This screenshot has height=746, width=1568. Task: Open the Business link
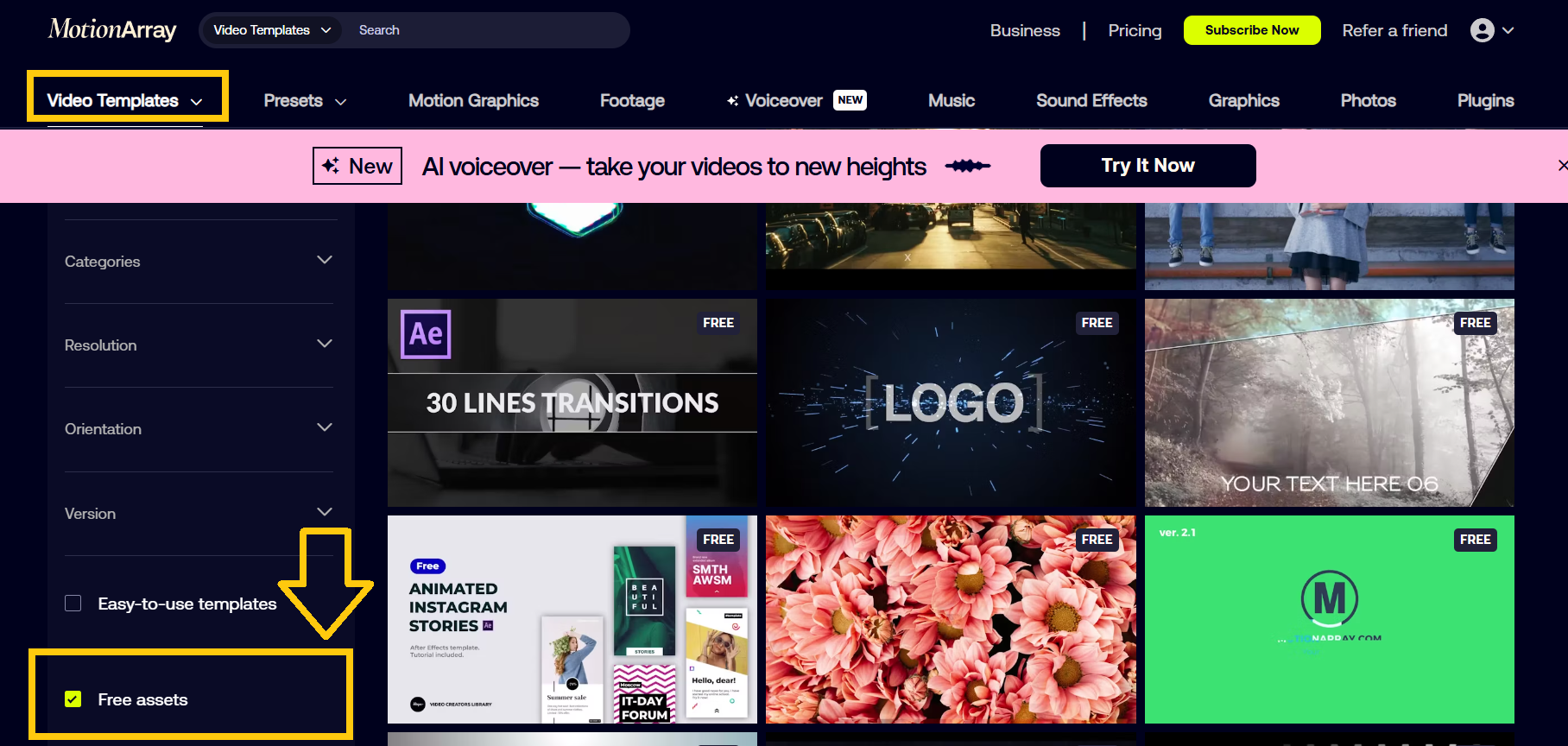pyautogui.click(x=1025, y=30)
